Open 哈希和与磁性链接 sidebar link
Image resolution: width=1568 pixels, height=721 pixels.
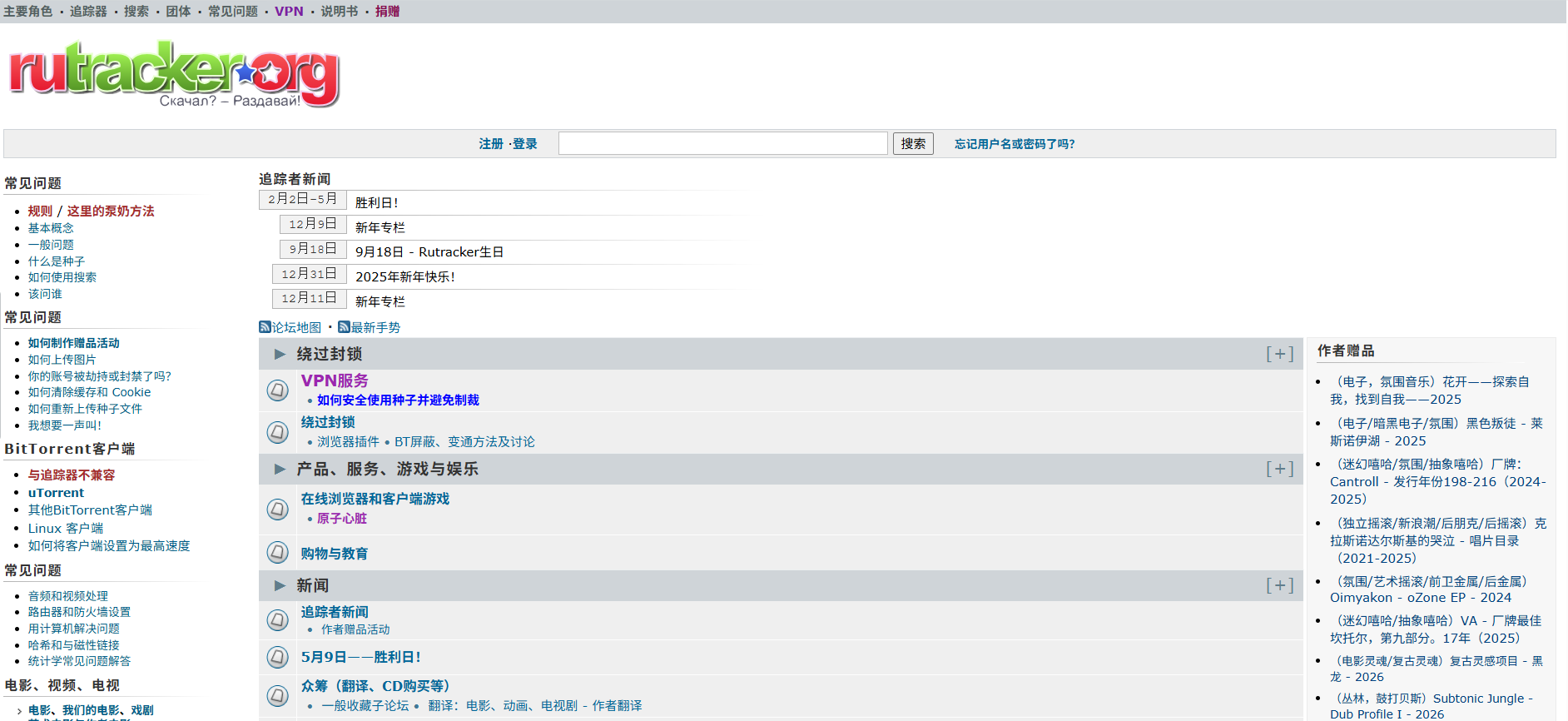[x=74, y=645]
